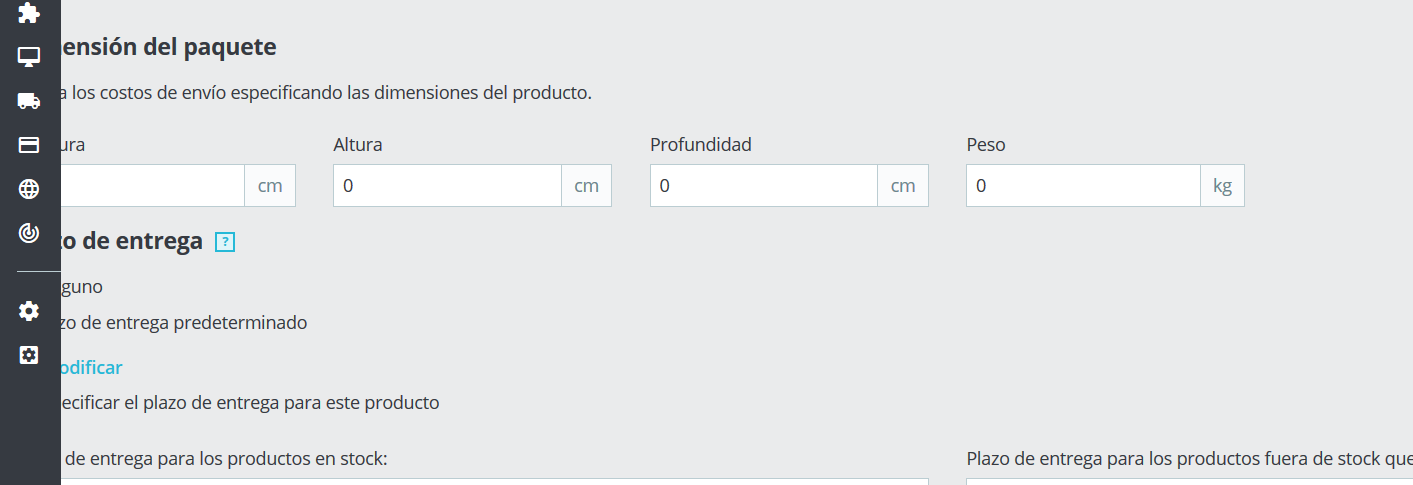Click the Peso input field
The image size is (1413, 485).
pos(1082,186)
